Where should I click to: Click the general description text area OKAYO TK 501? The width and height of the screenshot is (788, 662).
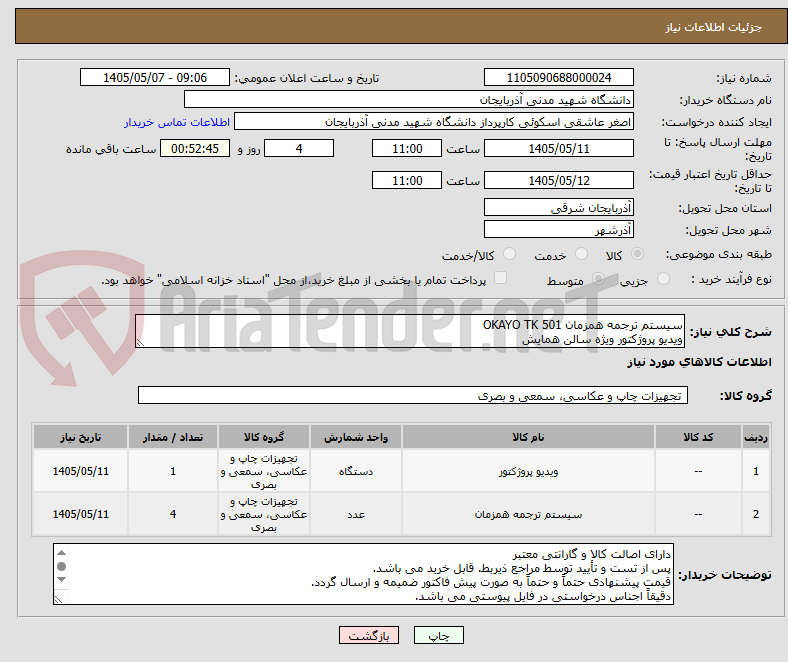(x=410, y=331)
